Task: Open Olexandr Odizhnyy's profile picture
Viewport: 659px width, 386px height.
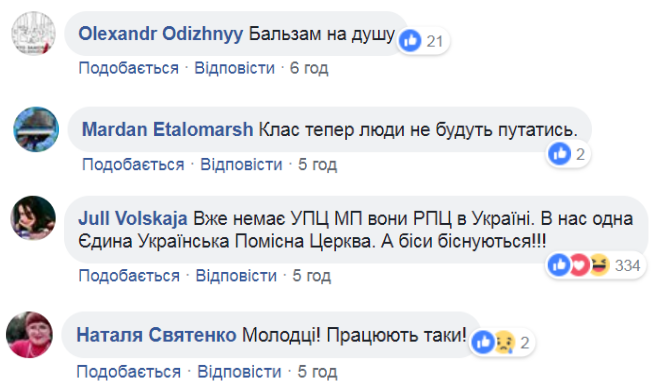Action: coord(33,33)
